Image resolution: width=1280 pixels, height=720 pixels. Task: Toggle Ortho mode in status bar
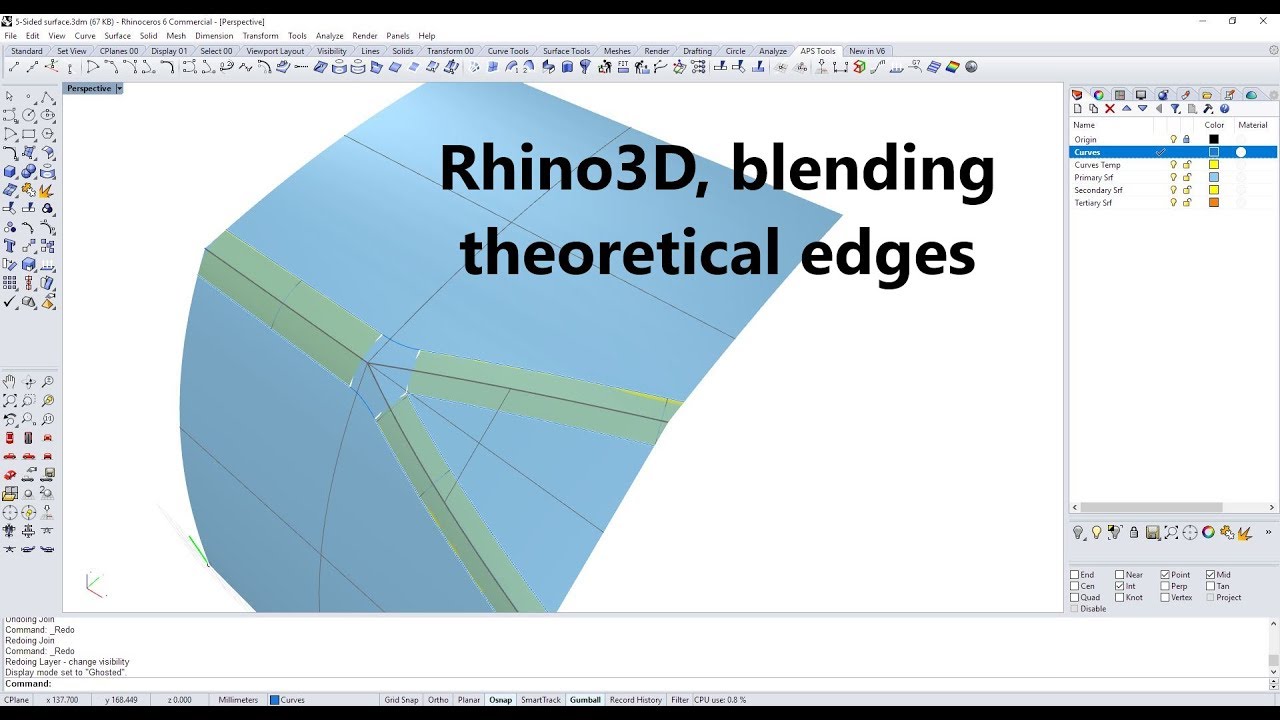(438, 700)
